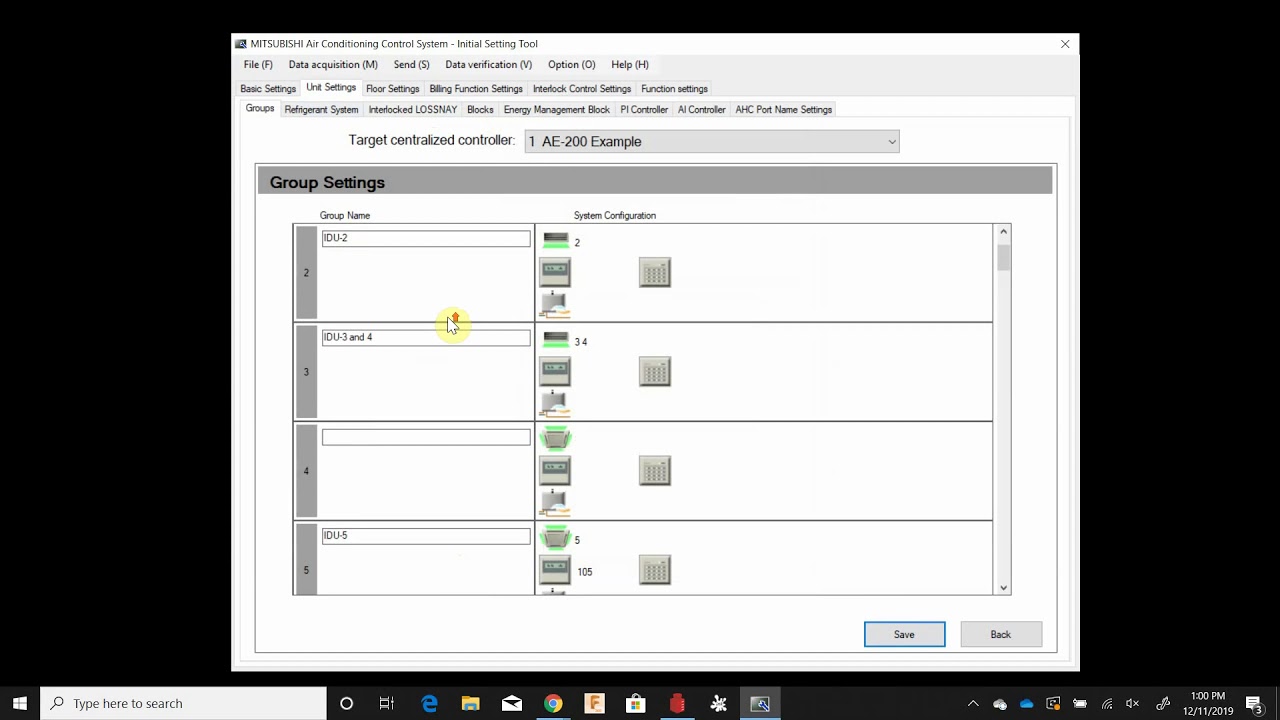1280x720 pixels.
Task: Select the AHC Port Name Settings sub-tab
Action: click(783, 110)
